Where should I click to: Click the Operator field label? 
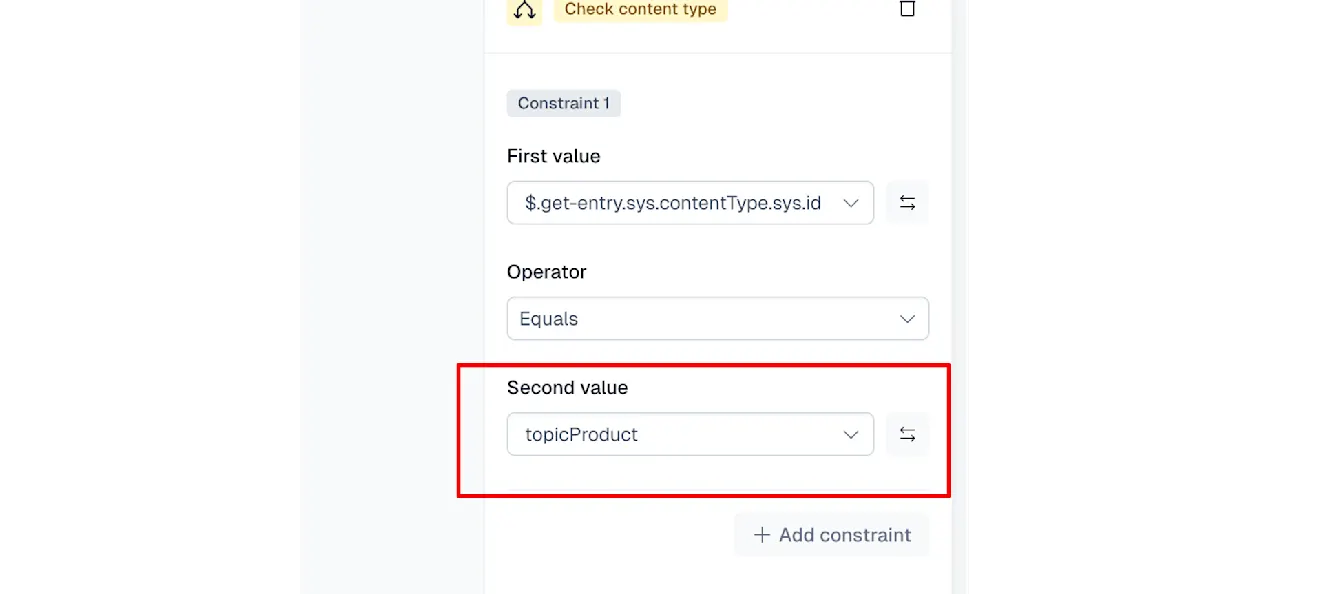click(x=546, y=272)
